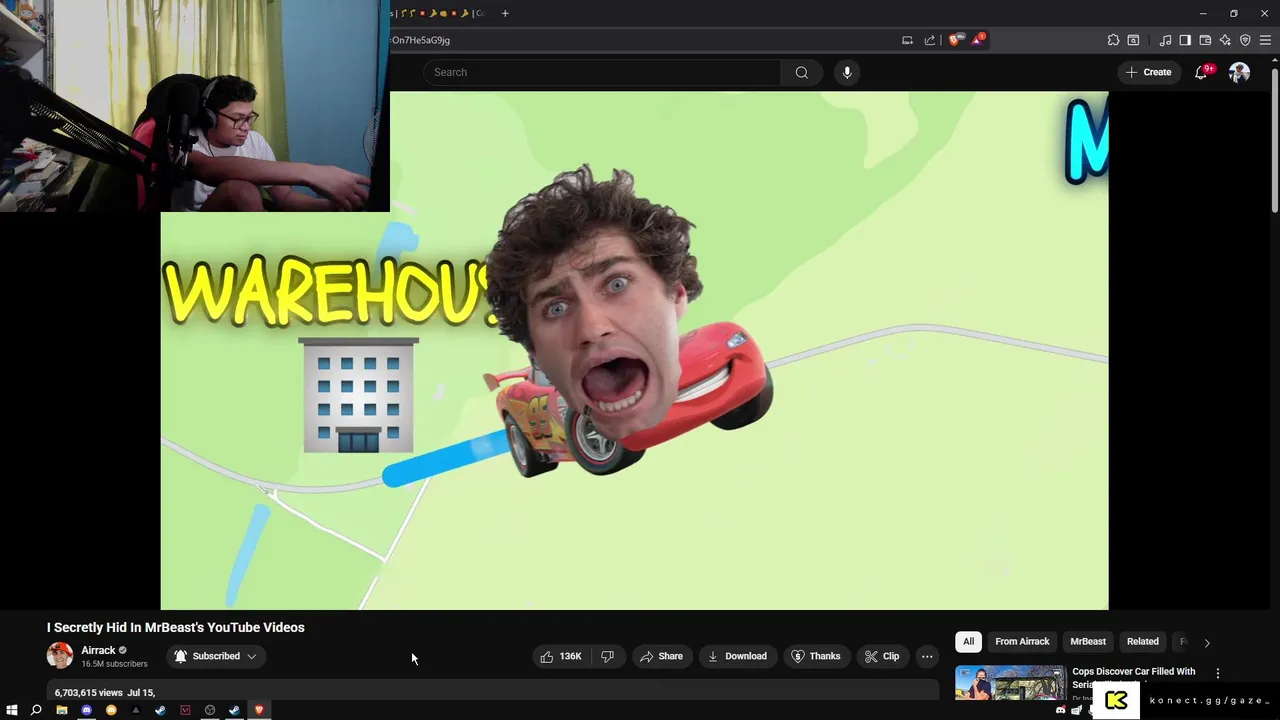Like the video with 136K likes
This screenshot has height=720, width=1280.
point(561,656)
